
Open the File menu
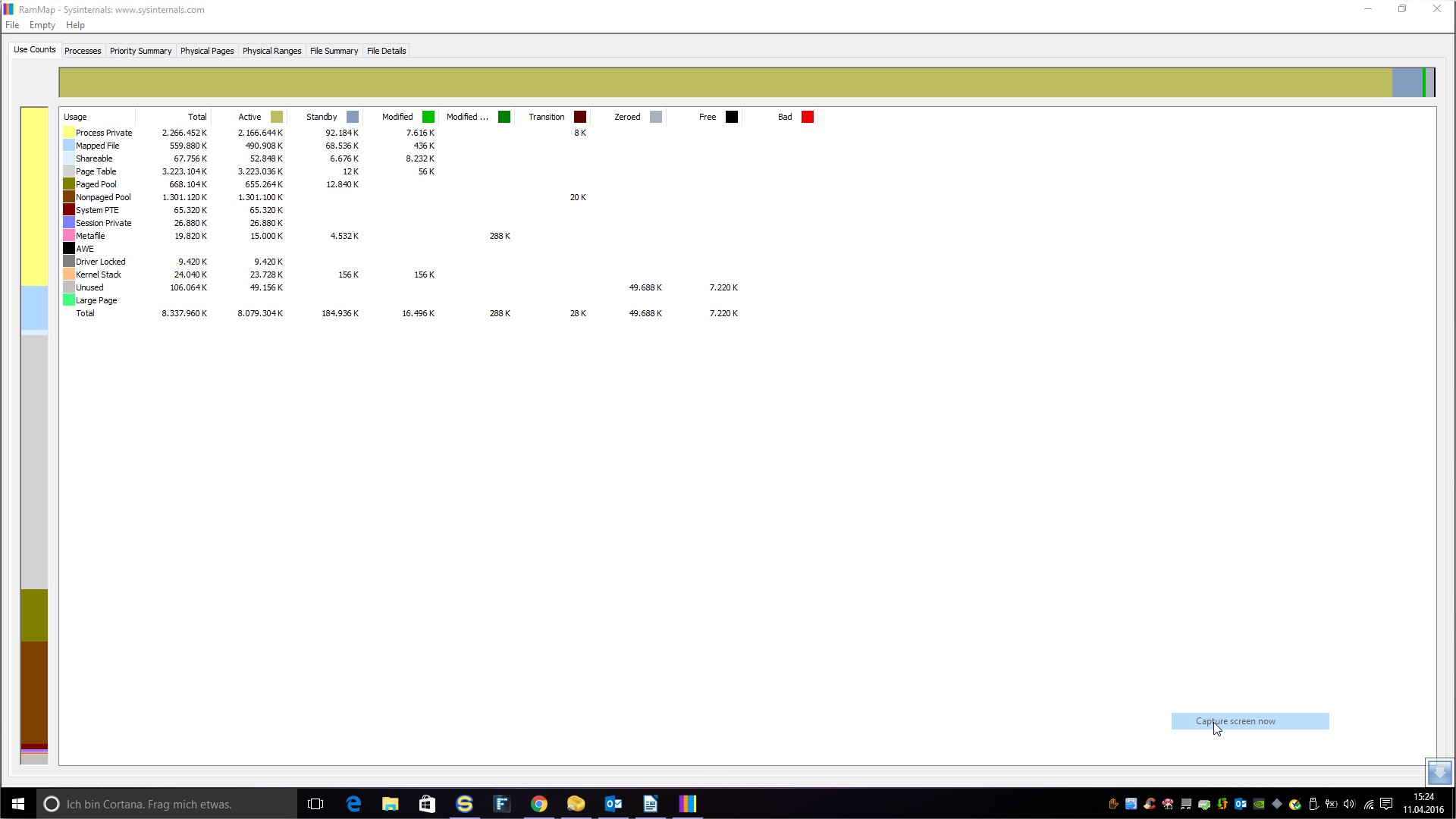click(x=12, y=25)
